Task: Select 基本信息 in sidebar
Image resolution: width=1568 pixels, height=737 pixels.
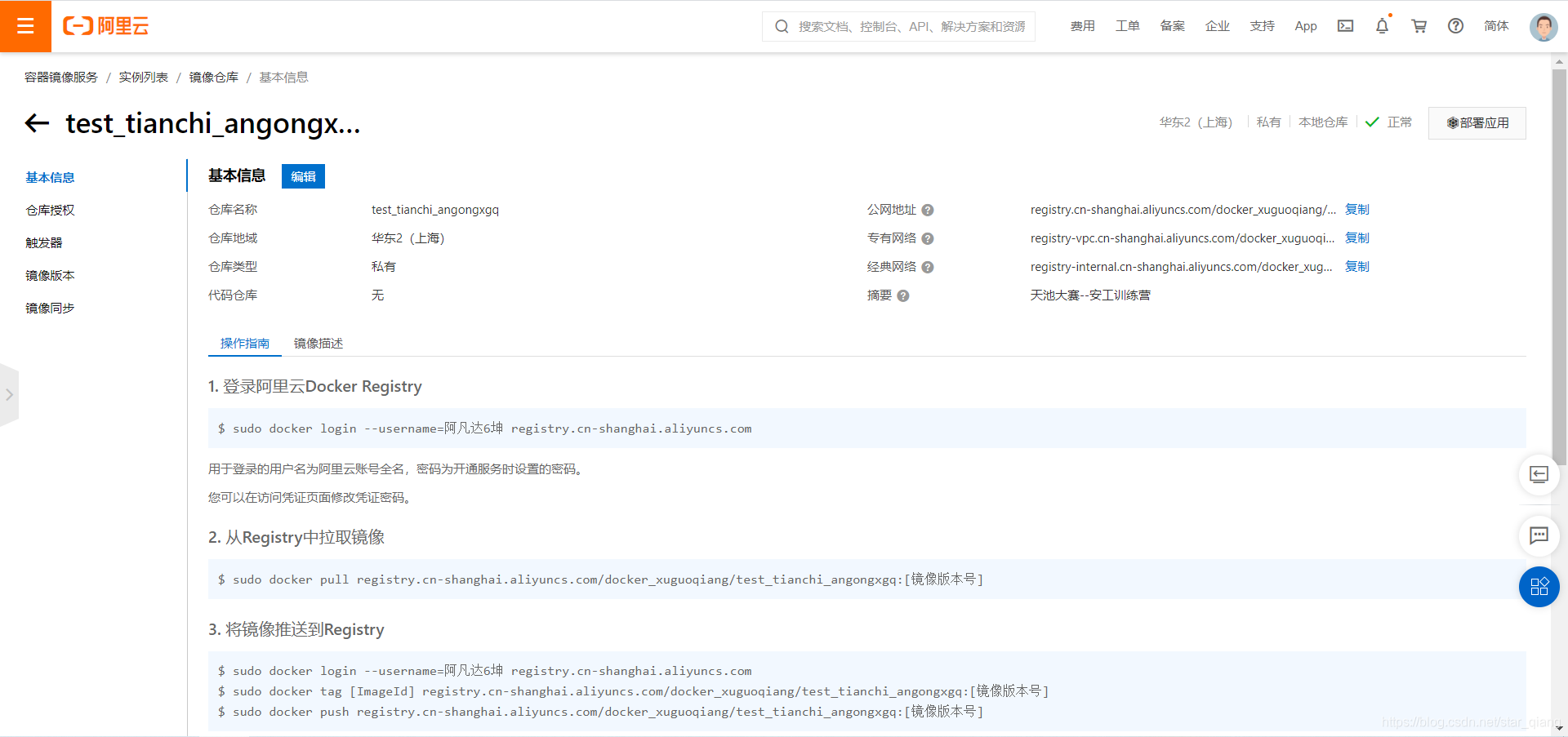Action: 50,177
